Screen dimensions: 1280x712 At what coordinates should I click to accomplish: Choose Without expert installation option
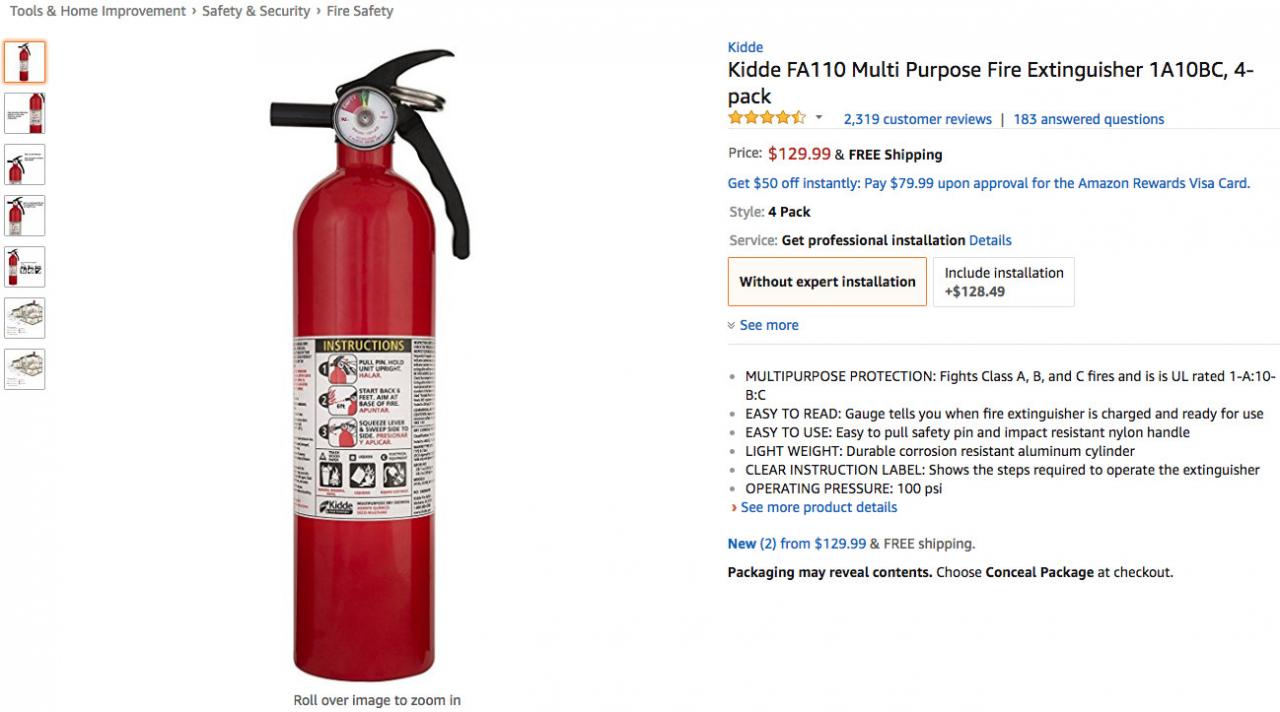[x=827, y=282]
